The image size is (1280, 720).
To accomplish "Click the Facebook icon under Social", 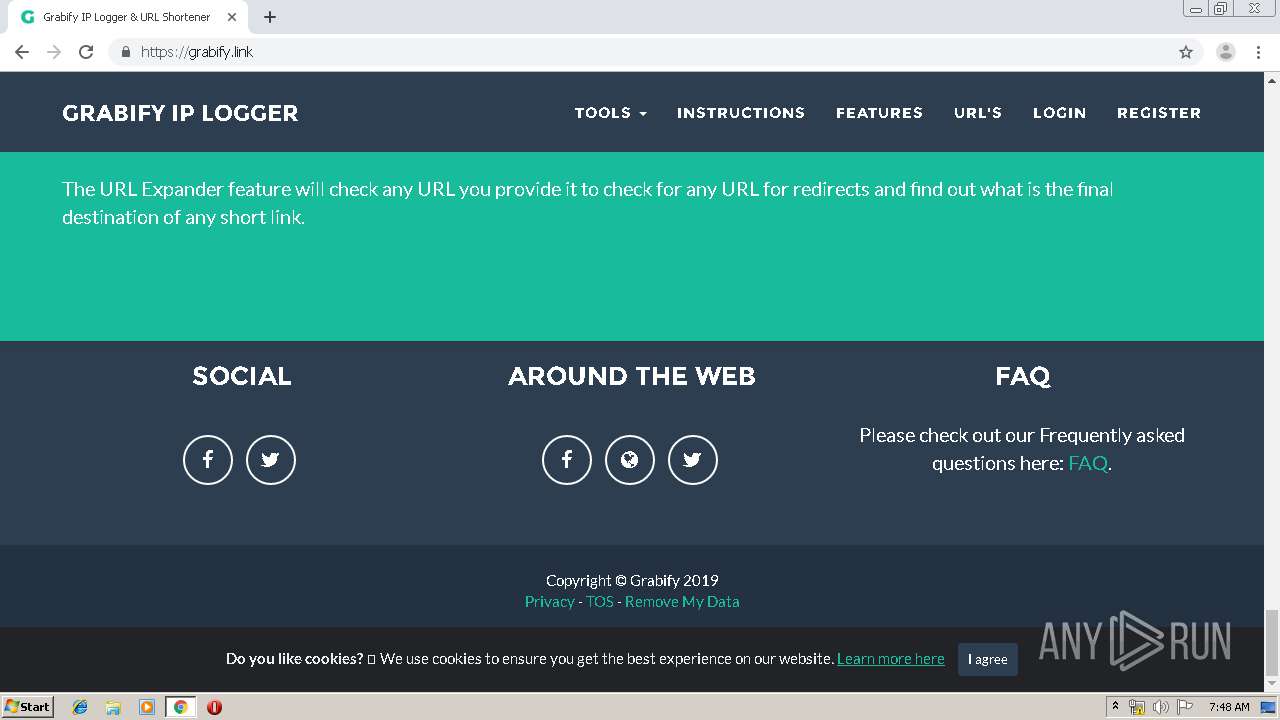I will [x=208, y=460].
